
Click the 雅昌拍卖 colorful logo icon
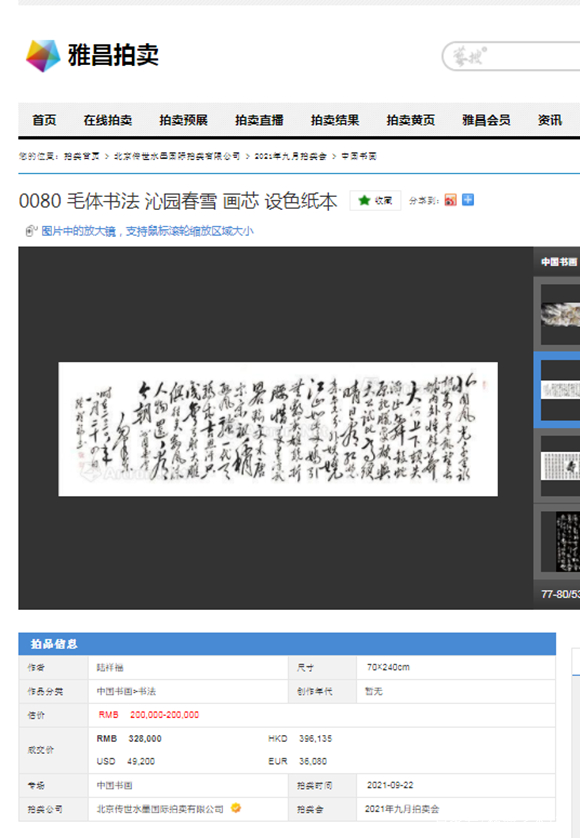[43, 56]
